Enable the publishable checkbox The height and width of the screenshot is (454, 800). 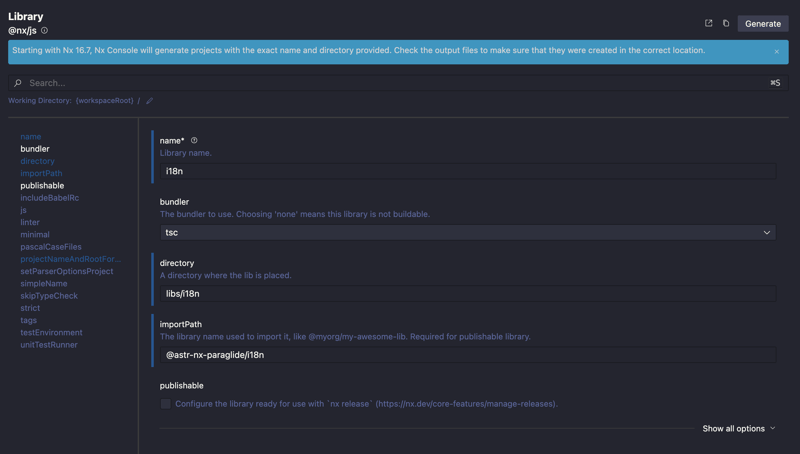[x=166, y=404]
